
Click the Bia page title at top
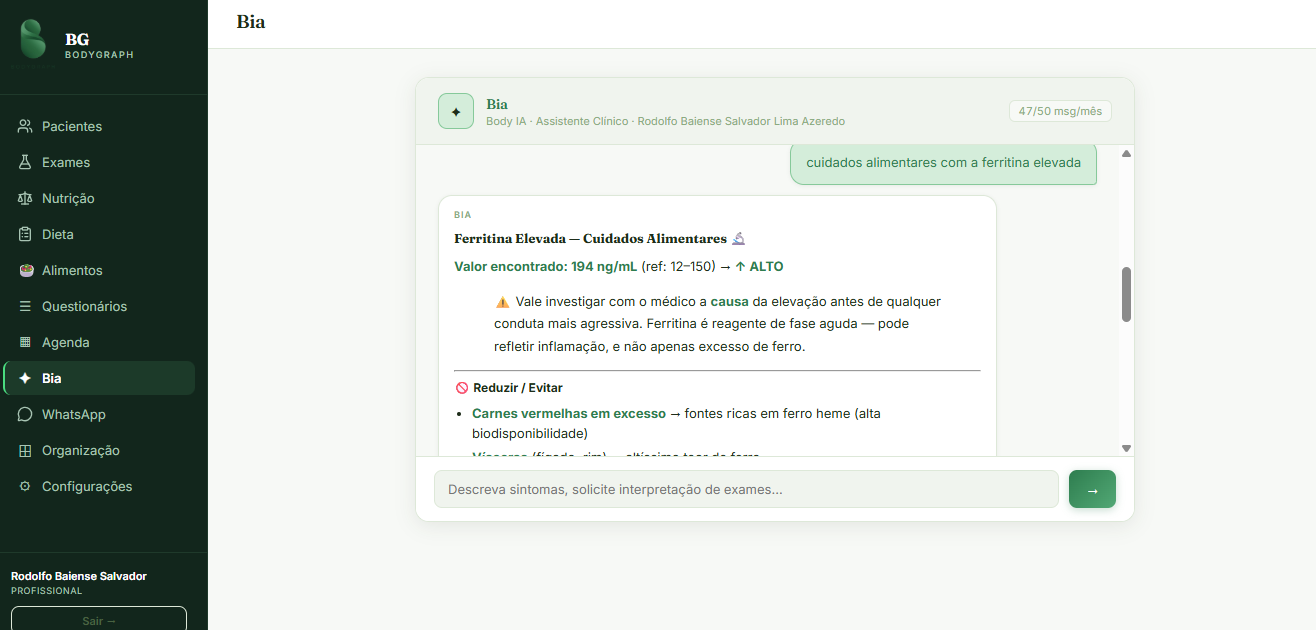[251, 21]
